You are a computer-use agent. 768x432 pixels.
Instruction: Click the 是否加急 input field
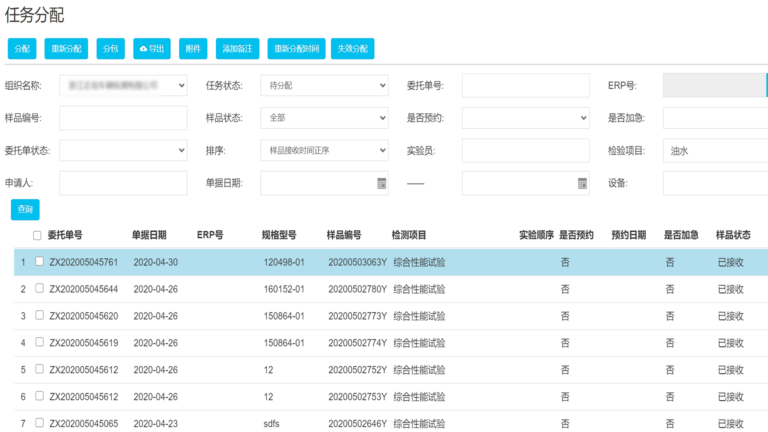[716, 118]
